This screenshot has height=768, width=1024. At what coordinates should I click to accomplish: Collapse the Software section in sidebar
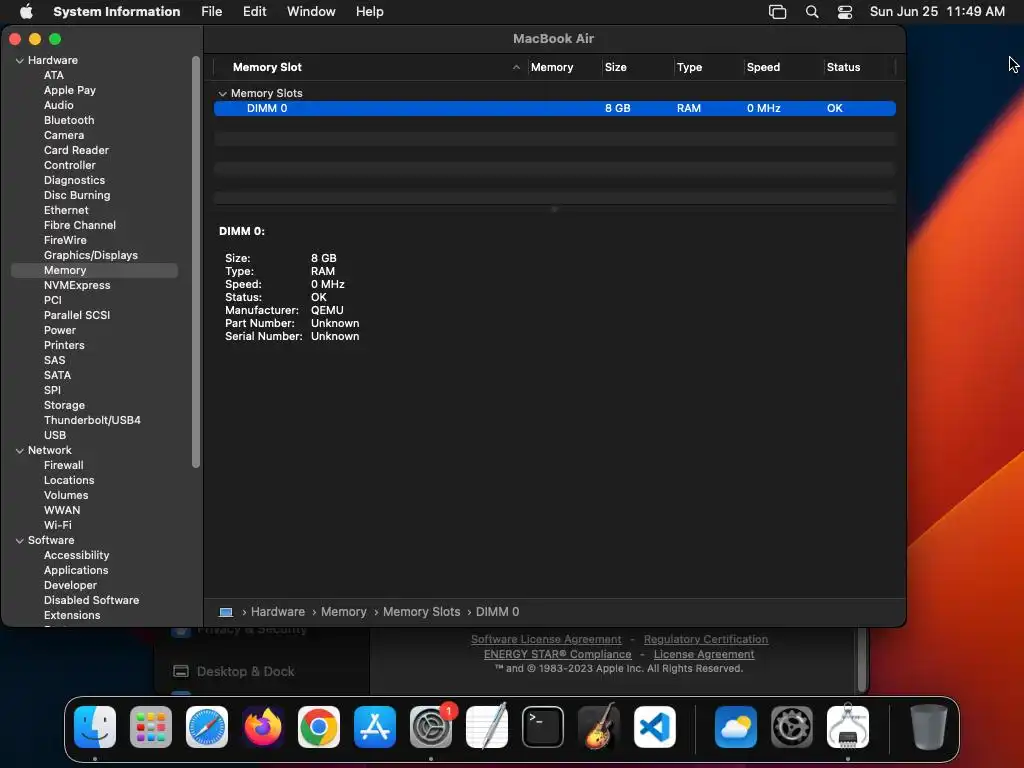click(x=20, y=541)
